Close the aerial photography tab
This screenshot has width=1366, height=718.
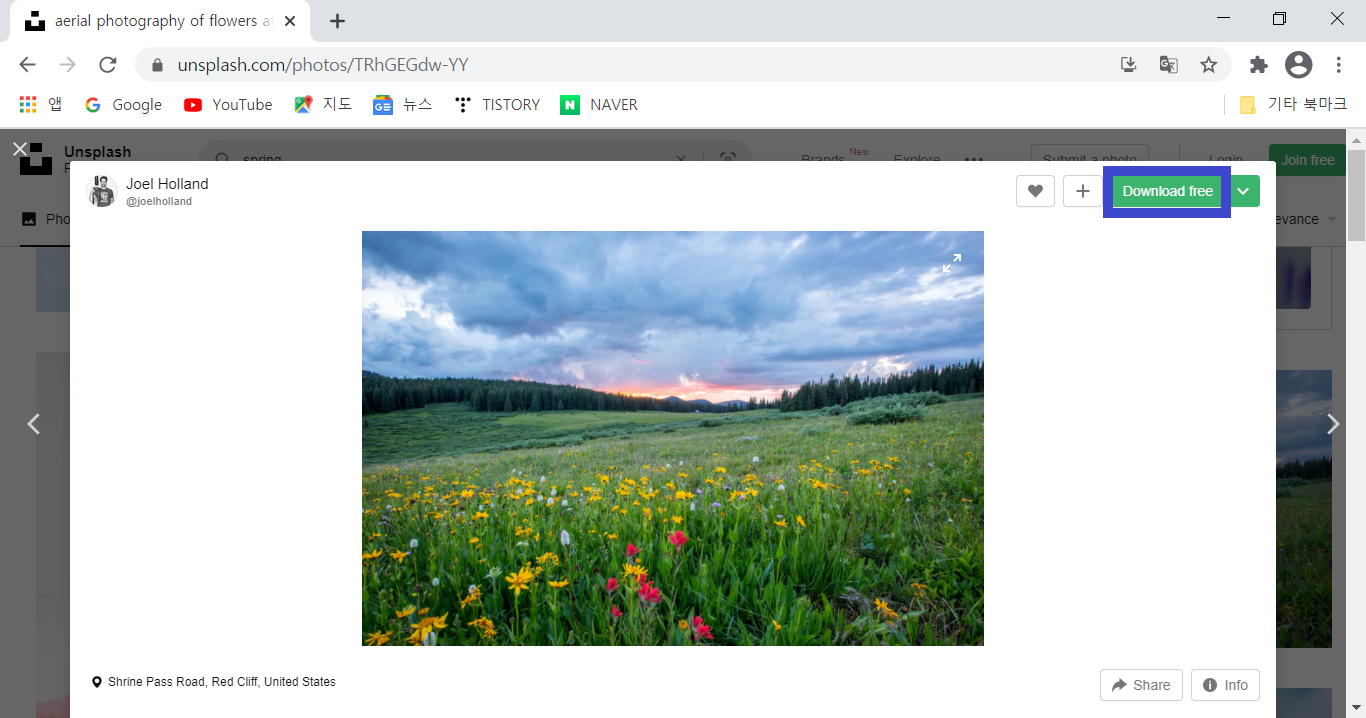click(290, 21)
